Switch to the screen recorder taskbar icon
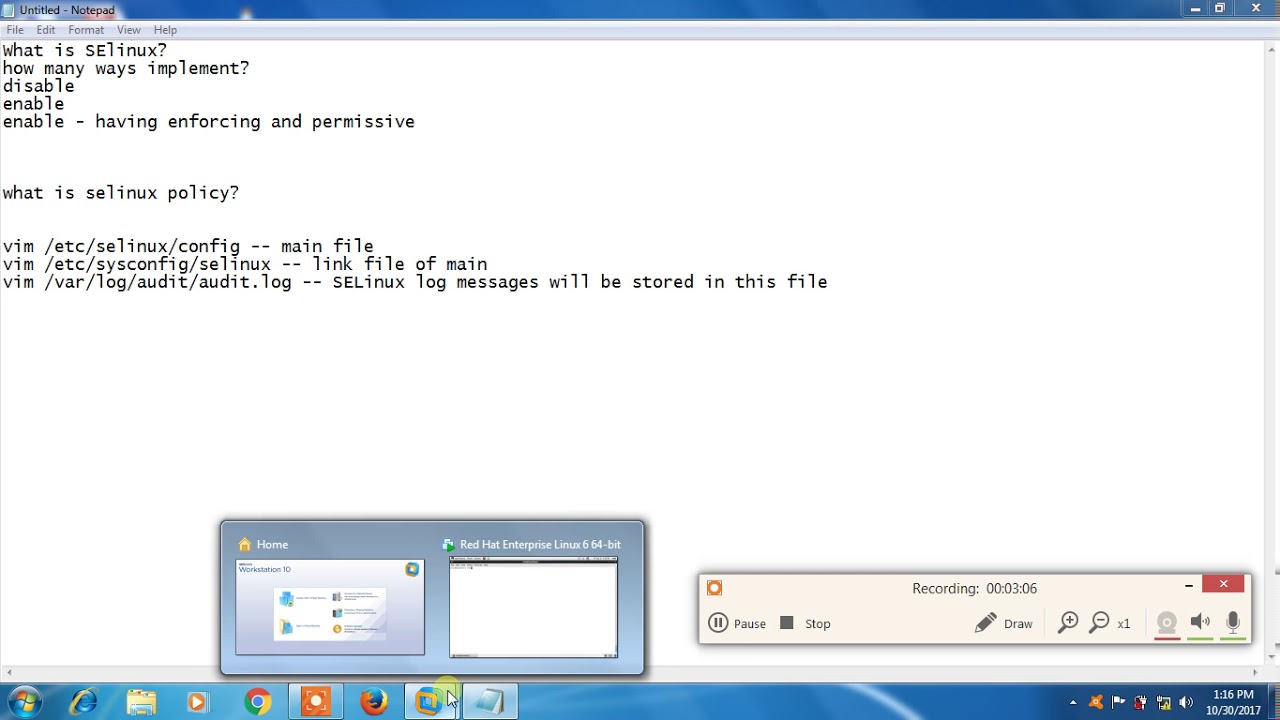The image size is (1280, 720). pos(316,702)
